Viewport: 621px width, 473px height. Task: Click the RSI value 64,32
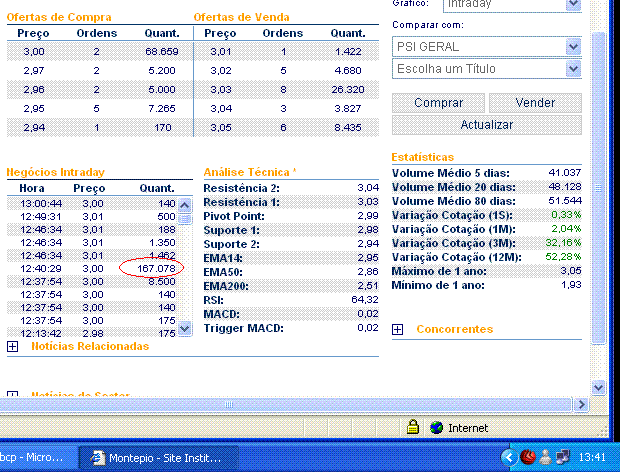(x=365, y=299)
